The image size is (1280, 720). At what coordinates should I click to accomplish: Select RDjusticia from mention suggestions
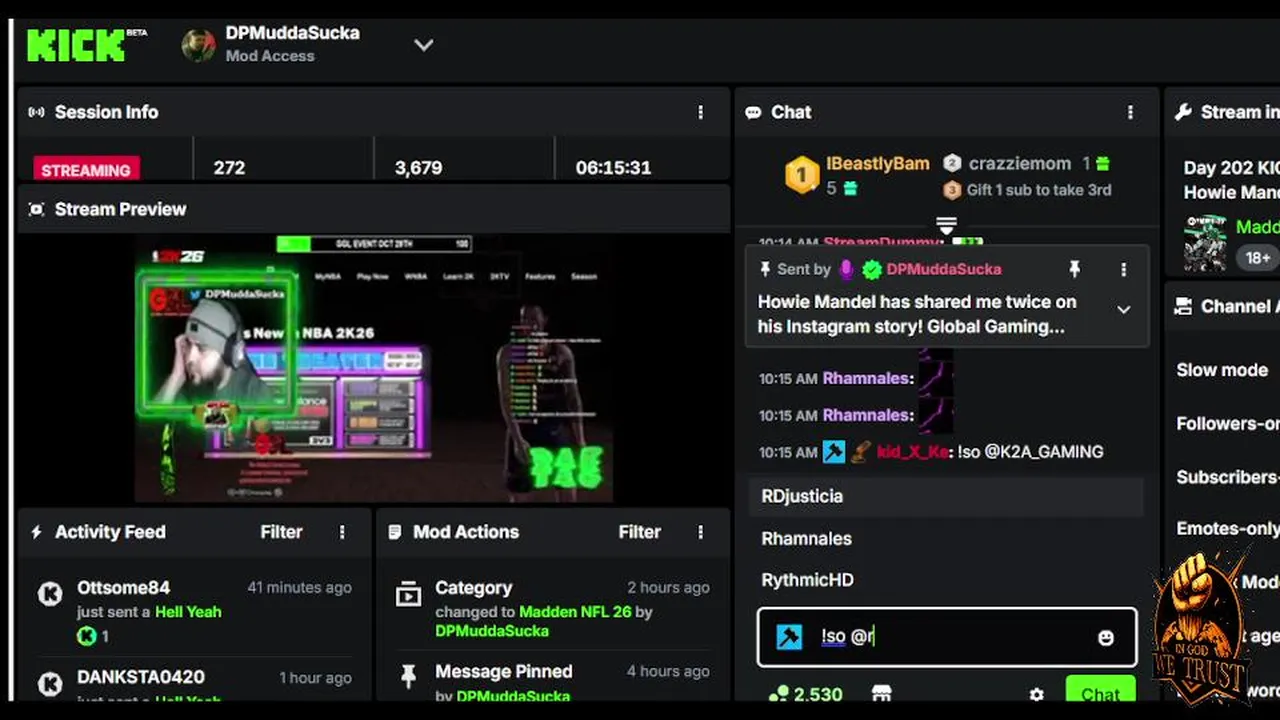(x=946, y=496)
